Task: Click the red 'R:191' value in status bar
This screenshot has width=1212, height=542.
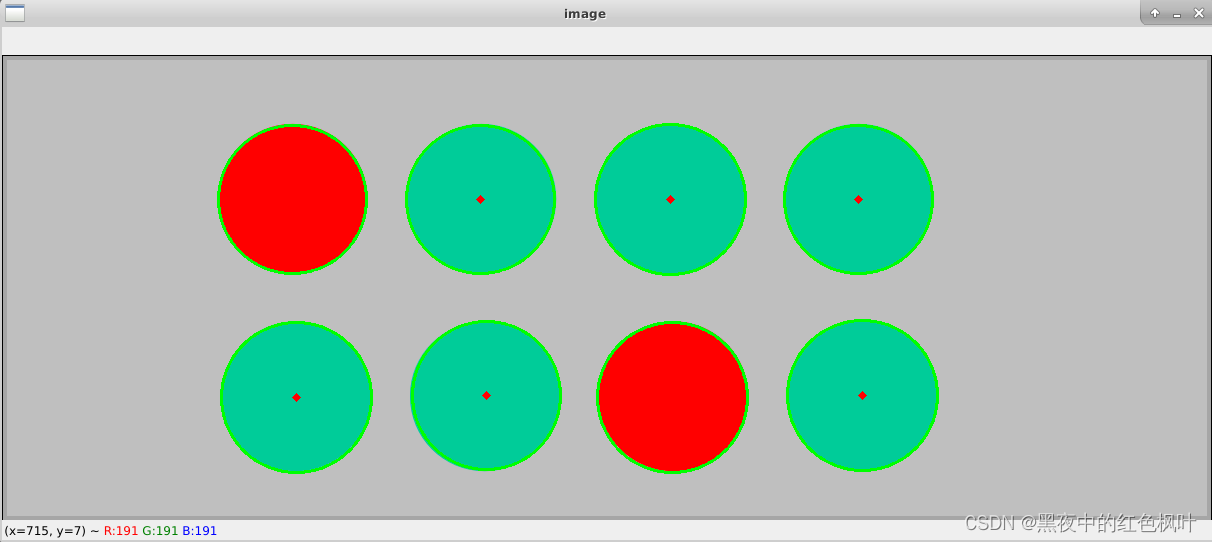Action: point(121,531)
